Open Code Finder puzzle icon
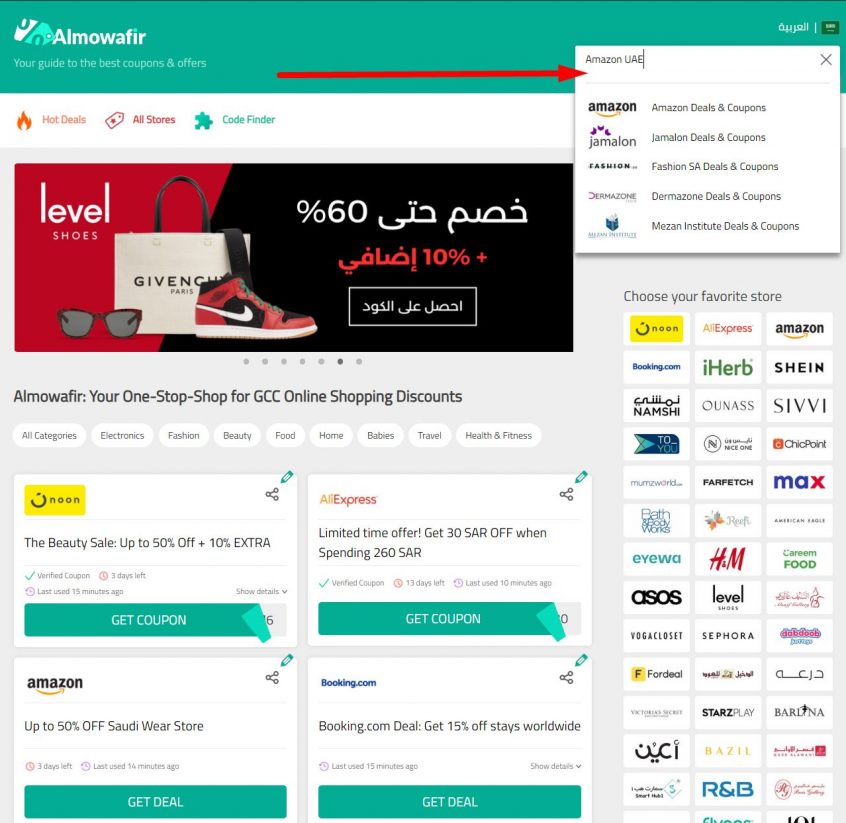 (x=203, y=120)
